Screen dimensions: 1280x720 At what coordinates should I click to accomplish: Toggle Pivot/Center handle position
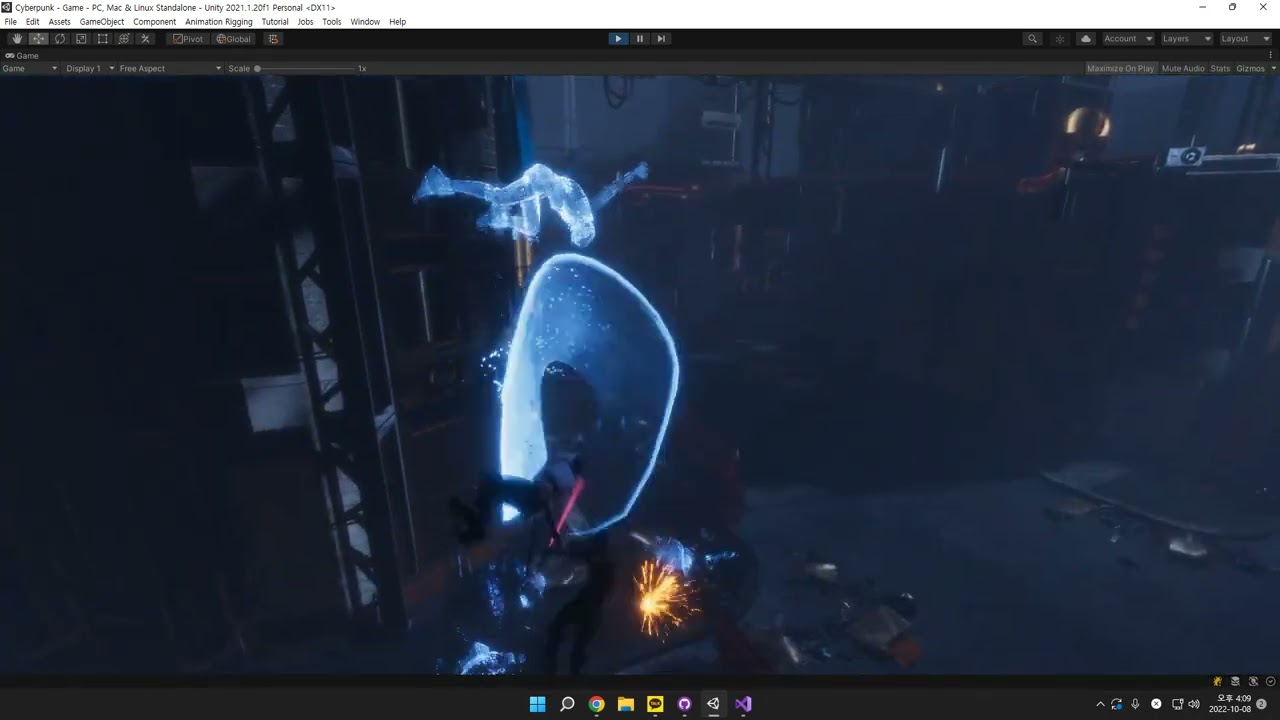coord(187,39)
